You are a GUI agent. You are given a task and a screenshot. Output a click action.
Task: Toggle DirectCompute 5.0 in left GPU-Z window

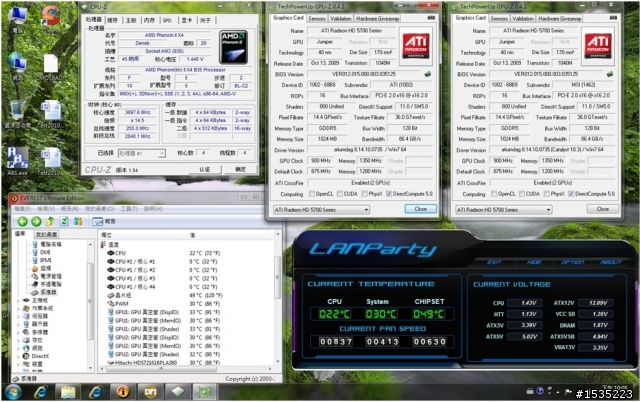[x=389, y=194]
